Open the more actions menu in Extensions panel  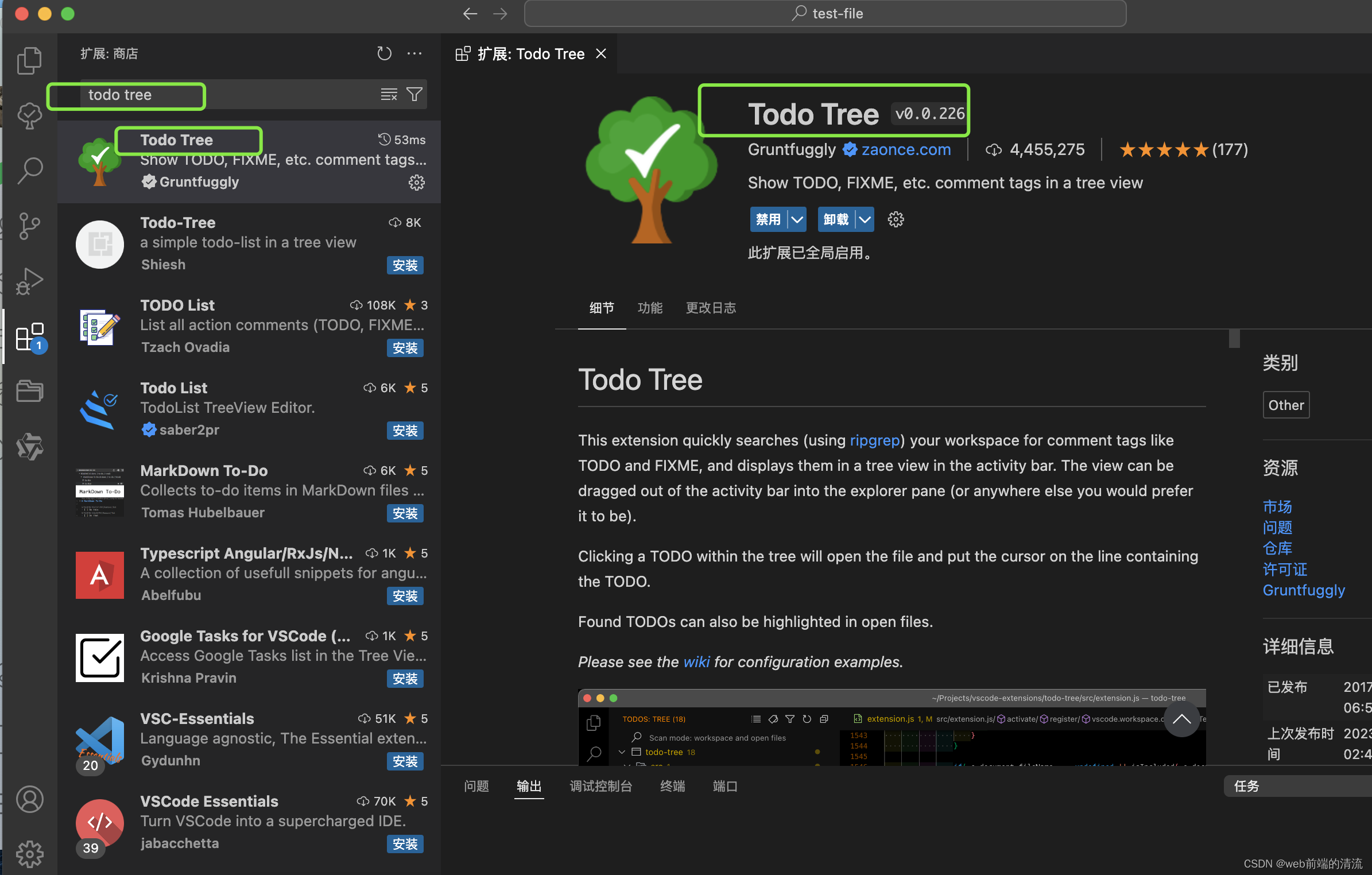[x=414, y=53]
